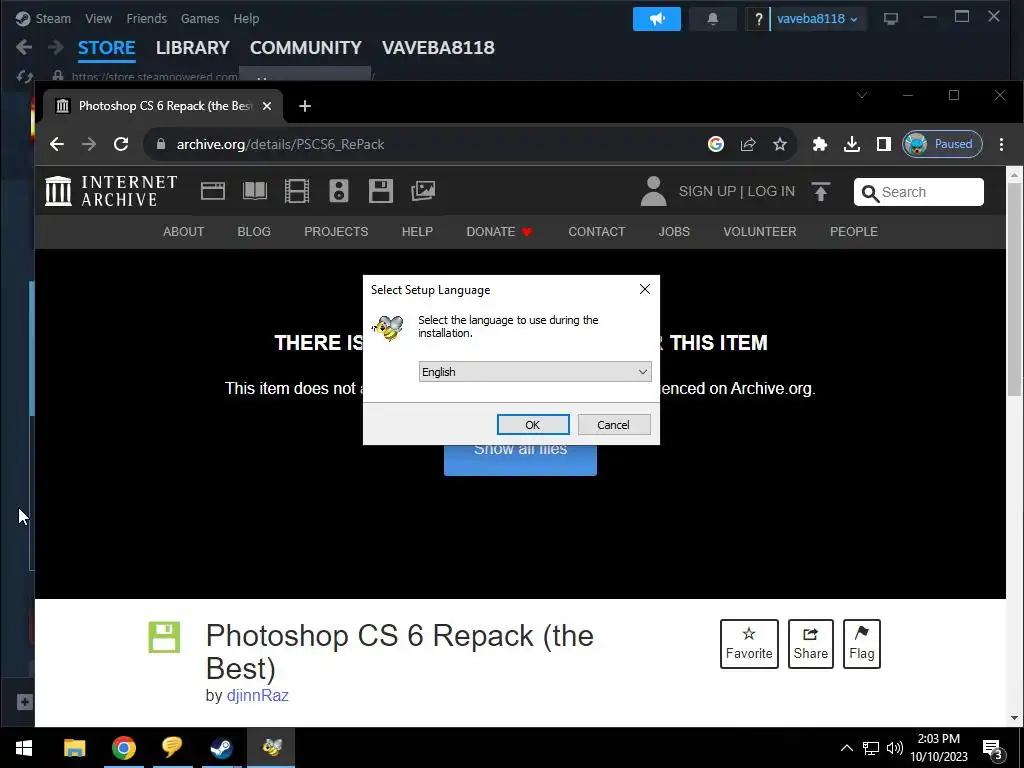The height and width of the screenshot is (768, 1024).
Task: Open Chrome downloads icon
Action: pos(852,144)
